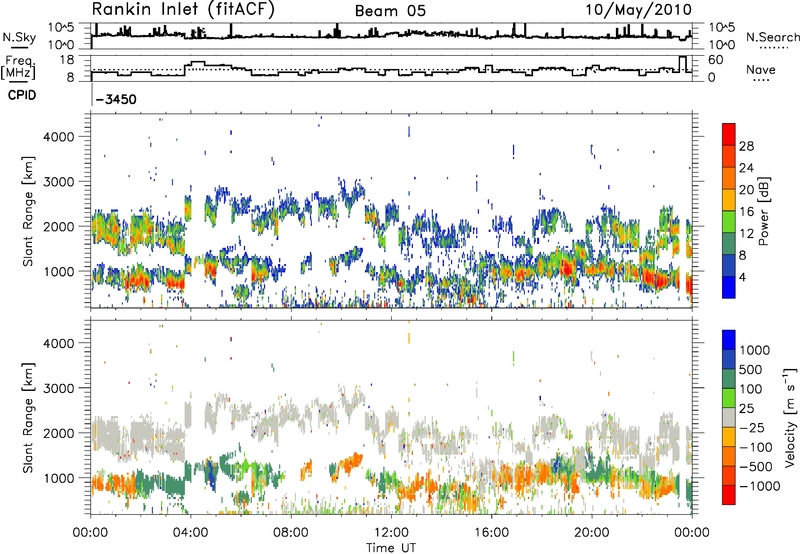Click the 'N.Search' legend label
800x554 pixels.
click(772, 37)
